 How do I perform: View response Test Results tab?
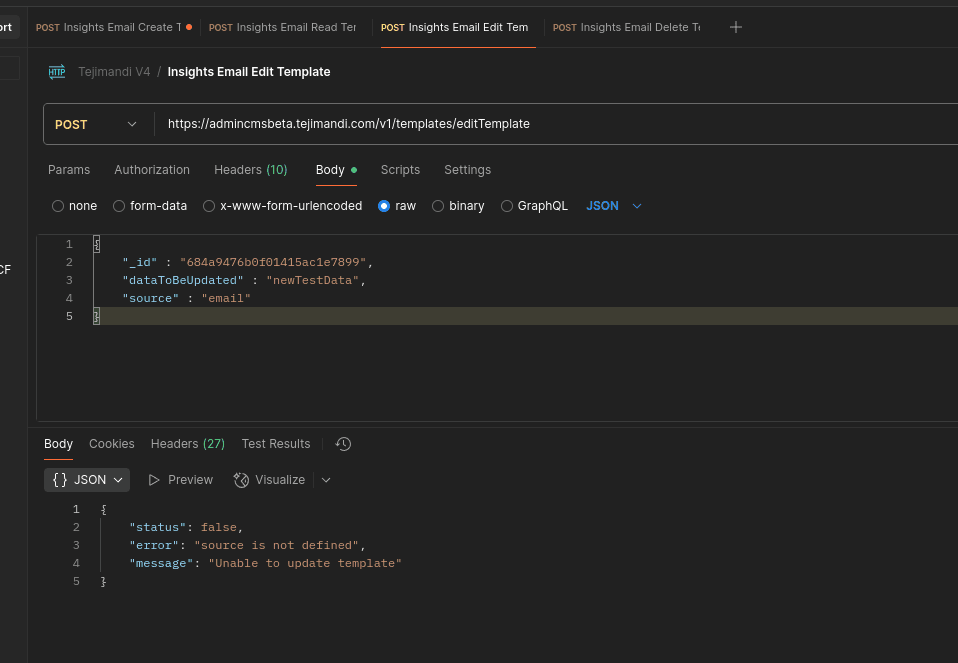(276, 444)
